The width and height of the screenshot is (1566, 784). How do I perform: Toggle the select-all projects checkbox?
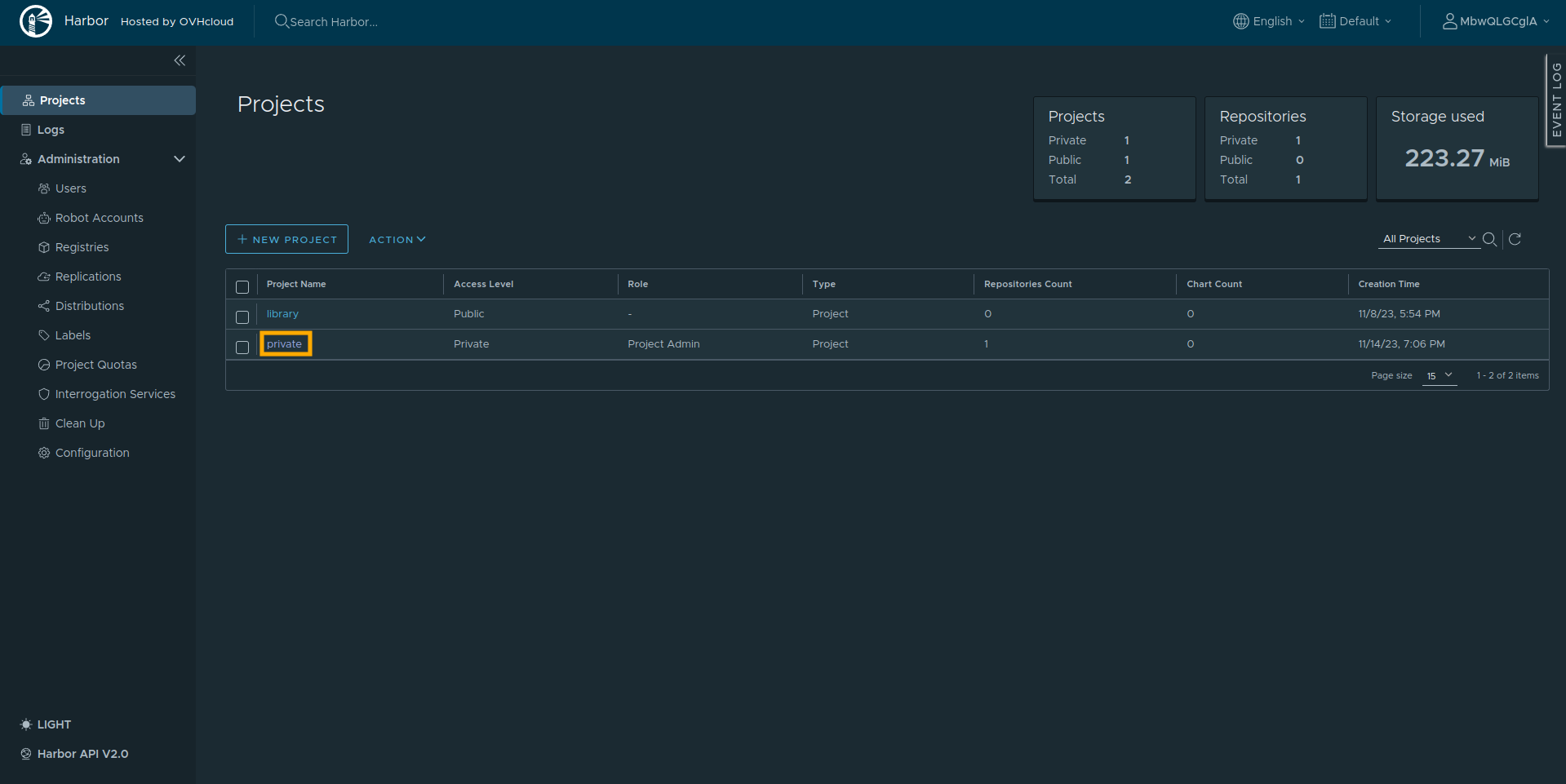click(x=242, y=286)
